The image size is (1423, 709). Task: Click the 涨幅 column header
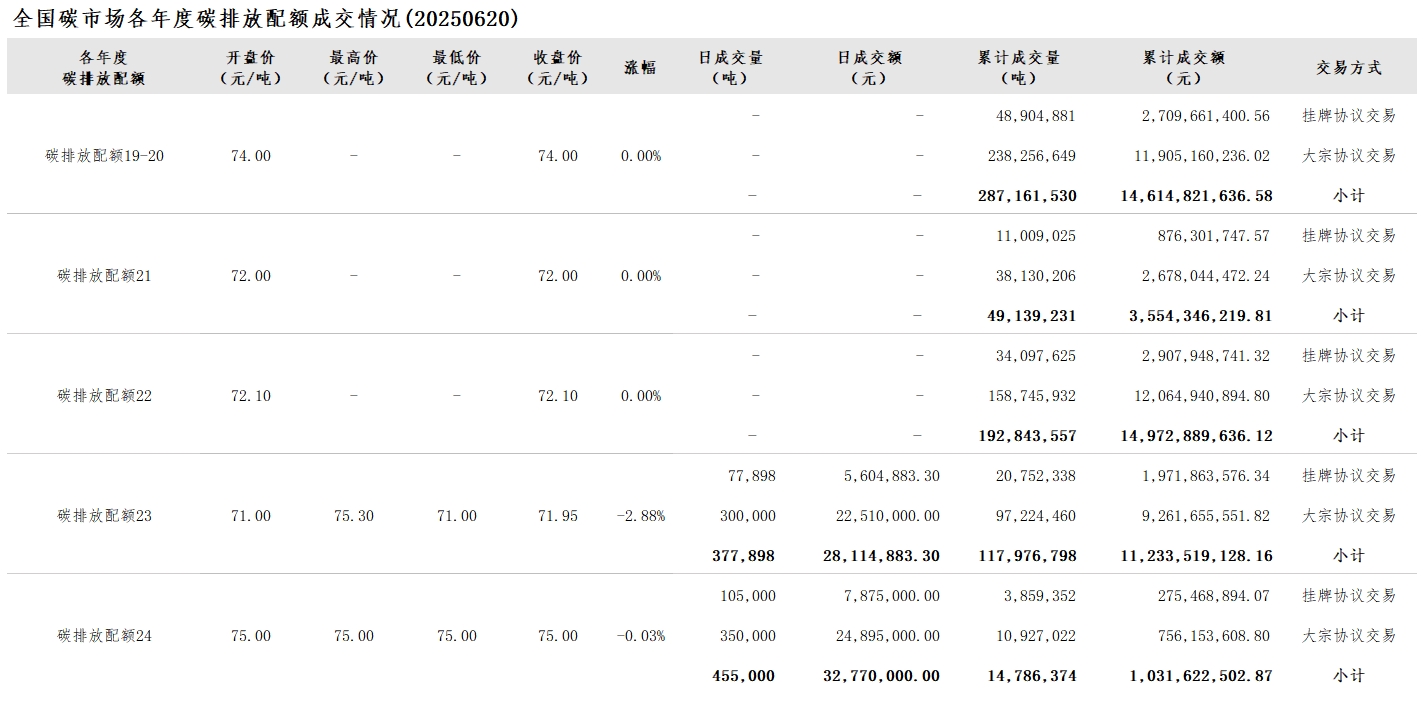coord(640,68)
